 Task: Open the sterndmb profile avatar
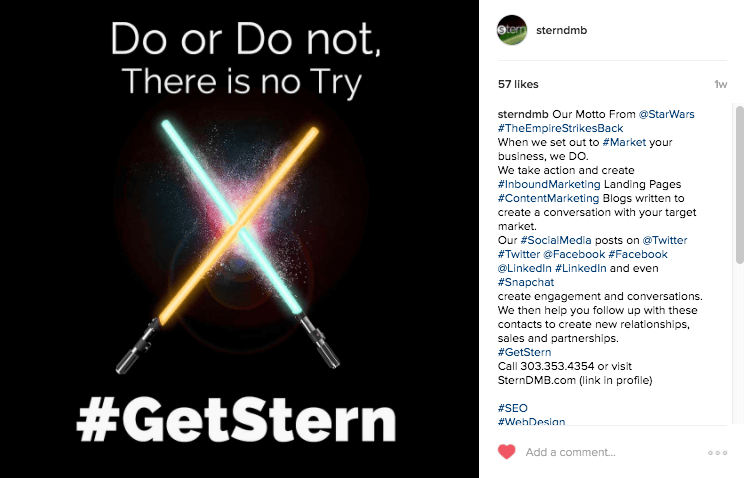tap(512, 30)
